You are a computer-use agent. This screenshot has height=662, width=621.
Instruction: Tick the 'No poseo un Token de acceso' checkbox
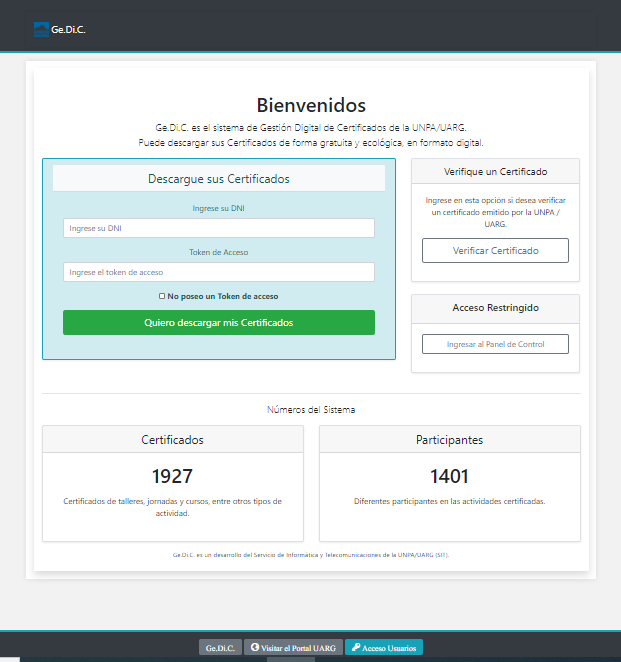(162, 296)
